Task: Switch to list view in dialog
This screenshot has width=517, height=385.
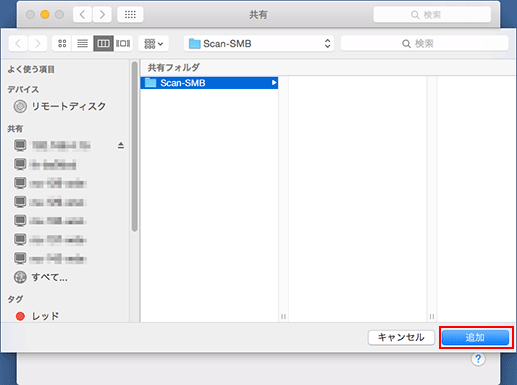Action: tap(82, 43)
